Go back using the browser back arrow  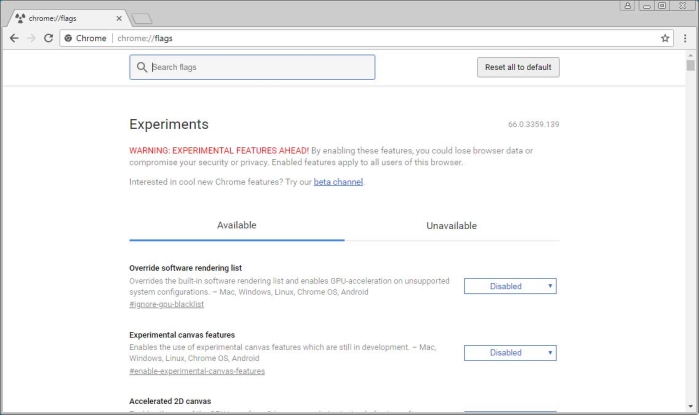[14, 38]
